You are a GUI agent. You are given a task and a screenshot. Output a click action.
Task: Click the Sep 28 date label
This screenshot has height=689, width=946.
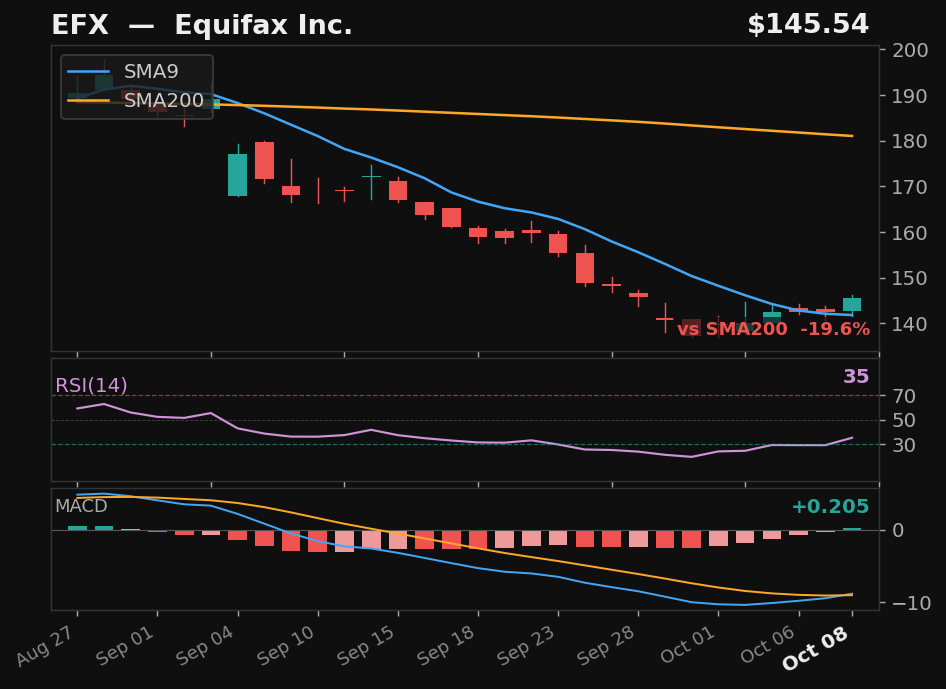[x=608, y=645]
